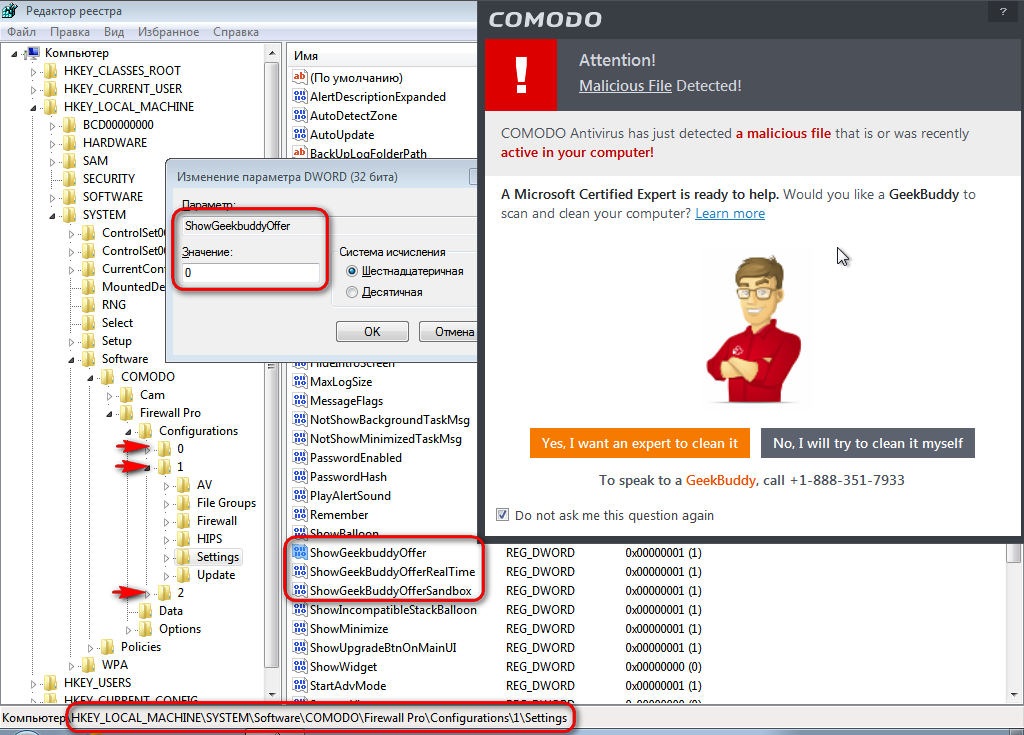Image resolution: width=1024 pixels, height=735 pixels.
Task: Collapse the COMODO tree node
Action: point(91,378)
